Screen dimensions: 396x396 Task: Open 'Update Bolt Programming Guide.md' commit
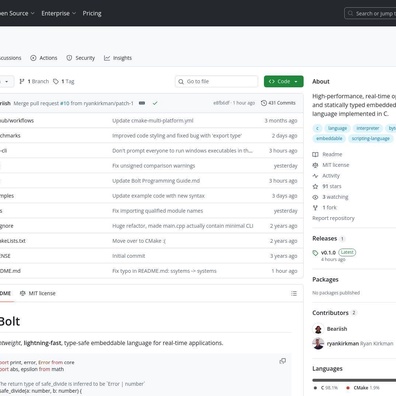pyautogui.click(x=156, y=181)
